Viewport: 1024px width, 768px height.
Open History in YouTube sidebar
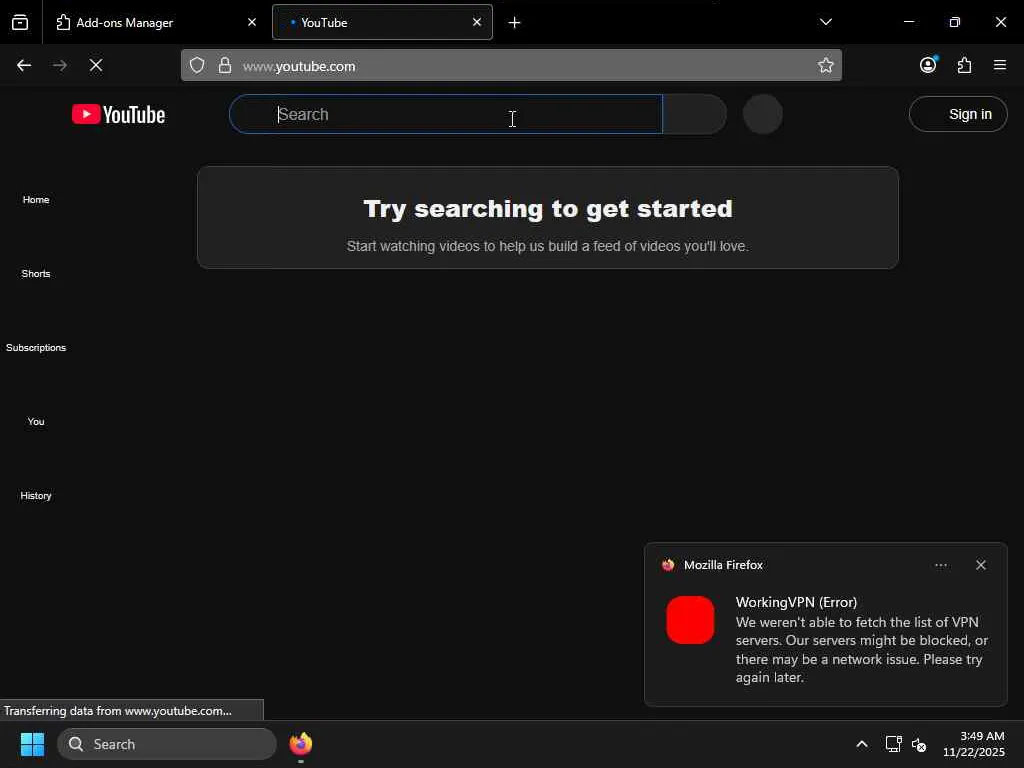[36, 496]
